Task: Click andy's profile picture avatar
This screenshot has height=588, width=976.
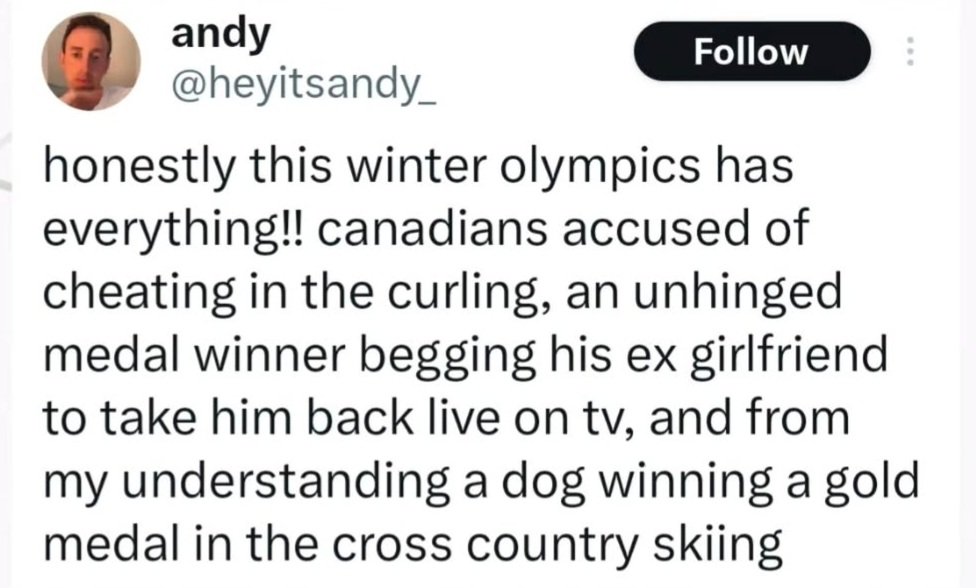Action: 90,62
